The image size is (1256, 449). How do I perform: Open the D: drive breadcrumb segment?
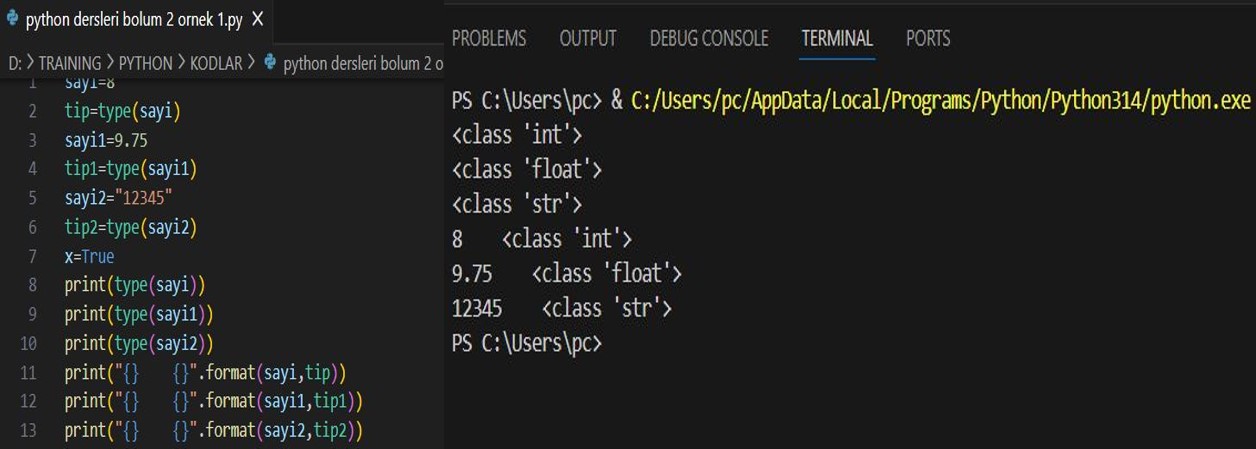pyautogui.click(x=14, y=63)
